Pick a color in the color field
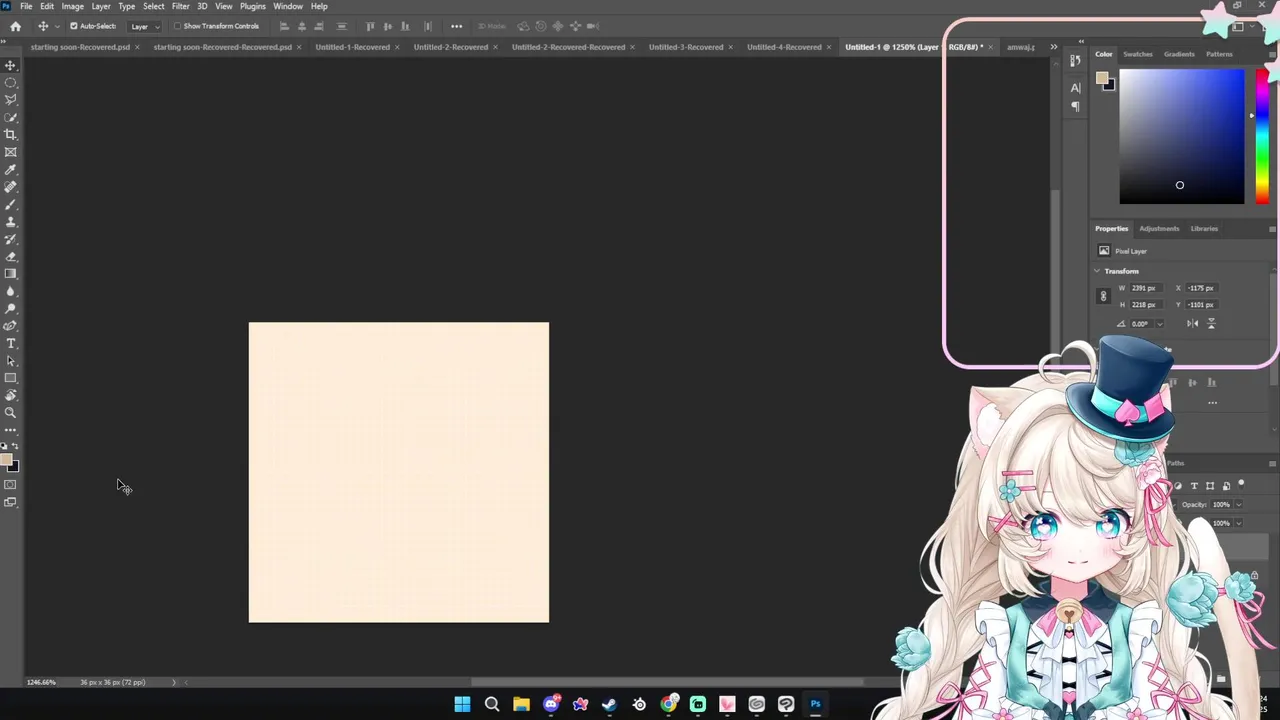1280x720 pixels. pos(1181,136)
